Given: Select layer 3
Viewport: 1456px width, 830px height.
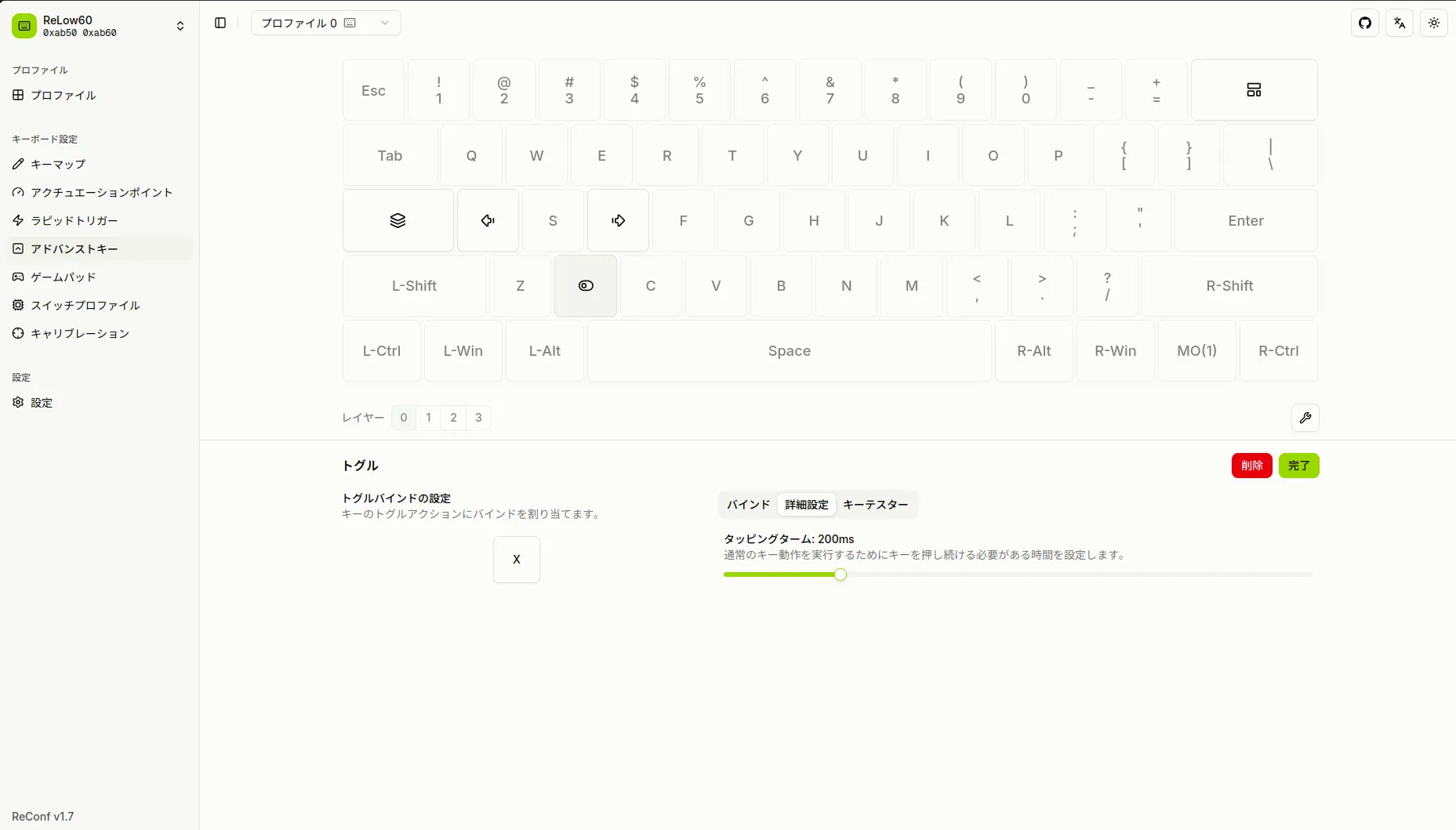Looking at the screenshot, I should tap(478, 418).
